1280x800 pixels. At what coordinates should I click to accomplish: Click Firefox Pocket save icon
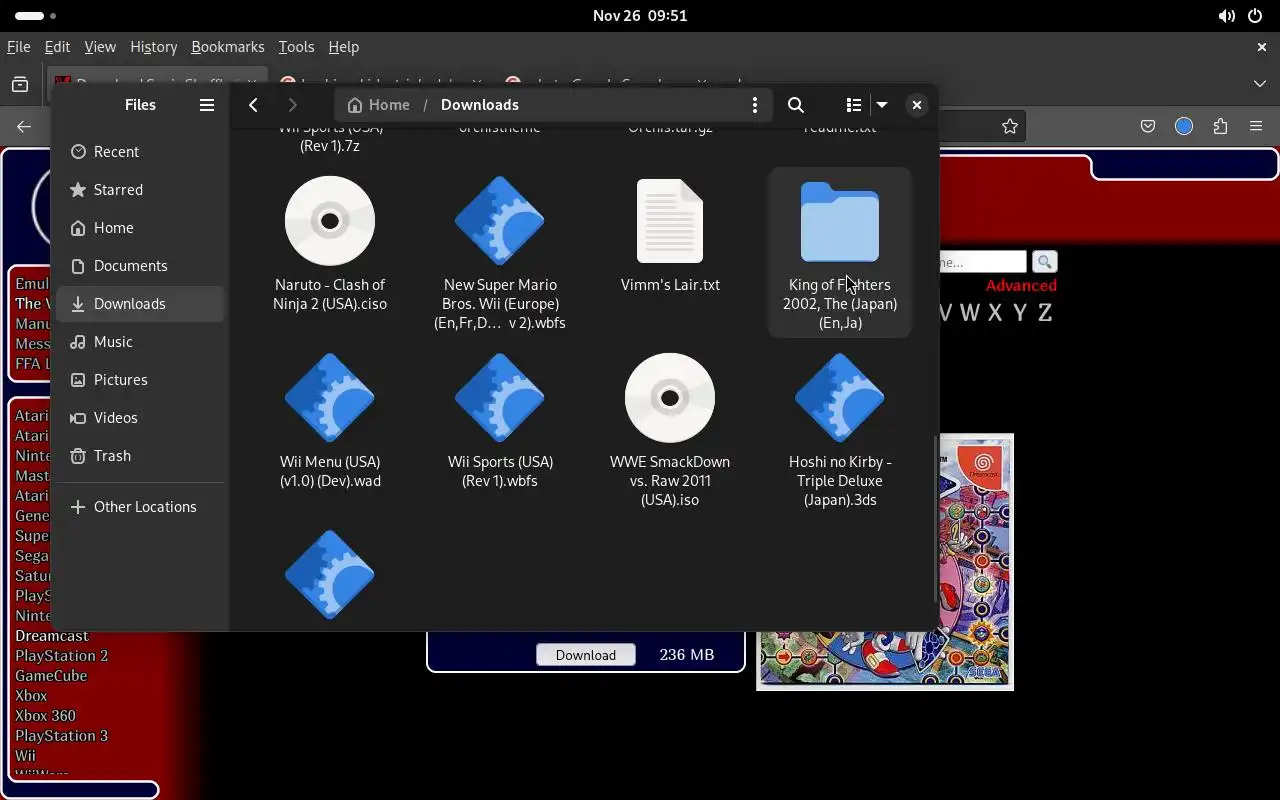point(1148,126)
